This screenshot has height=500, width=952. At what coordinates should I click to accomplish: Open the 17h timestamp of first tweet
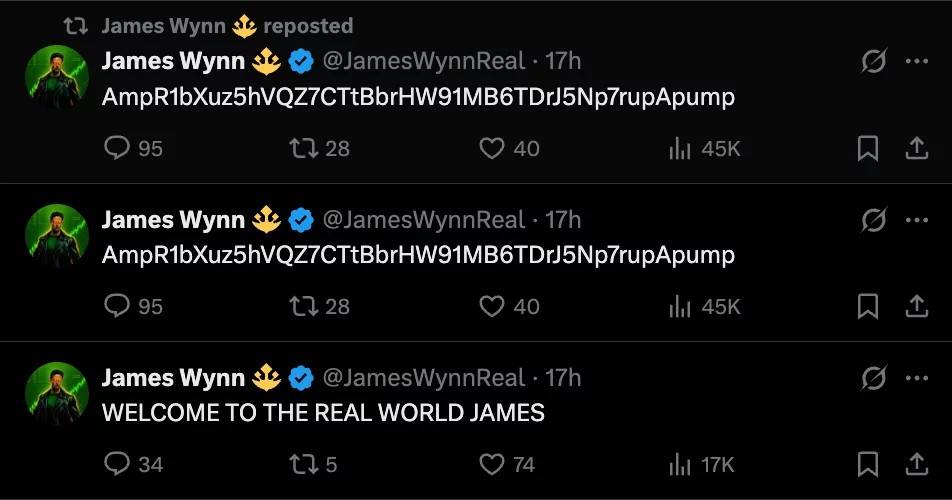click(563, 61)
